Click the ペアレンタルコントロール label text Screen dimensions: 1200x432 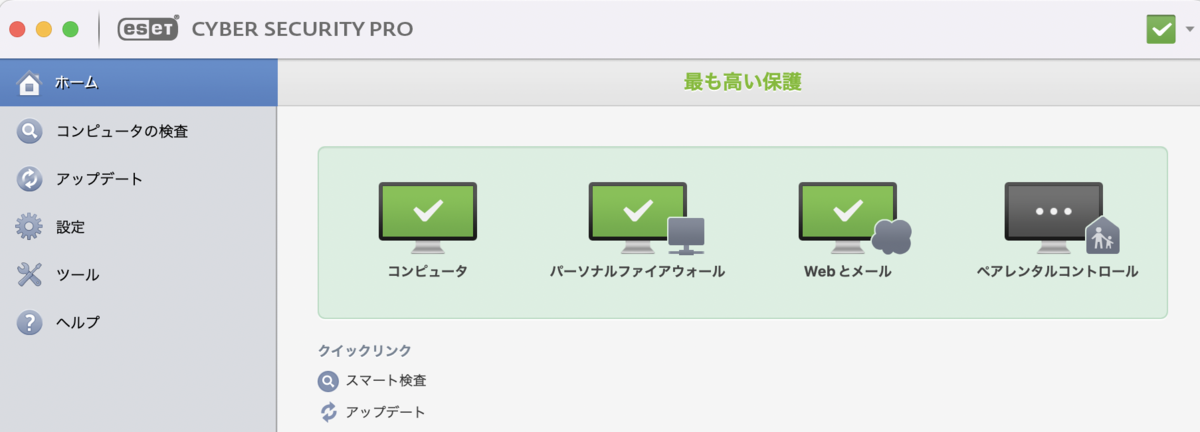click(1057, 271)
